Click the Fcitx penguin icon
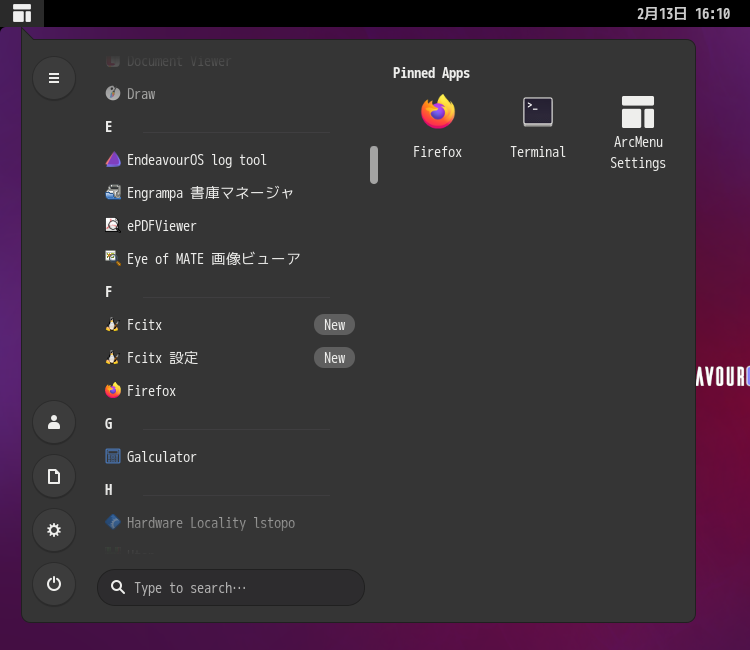Screen dimensions: 750x650 click(113, 324)
